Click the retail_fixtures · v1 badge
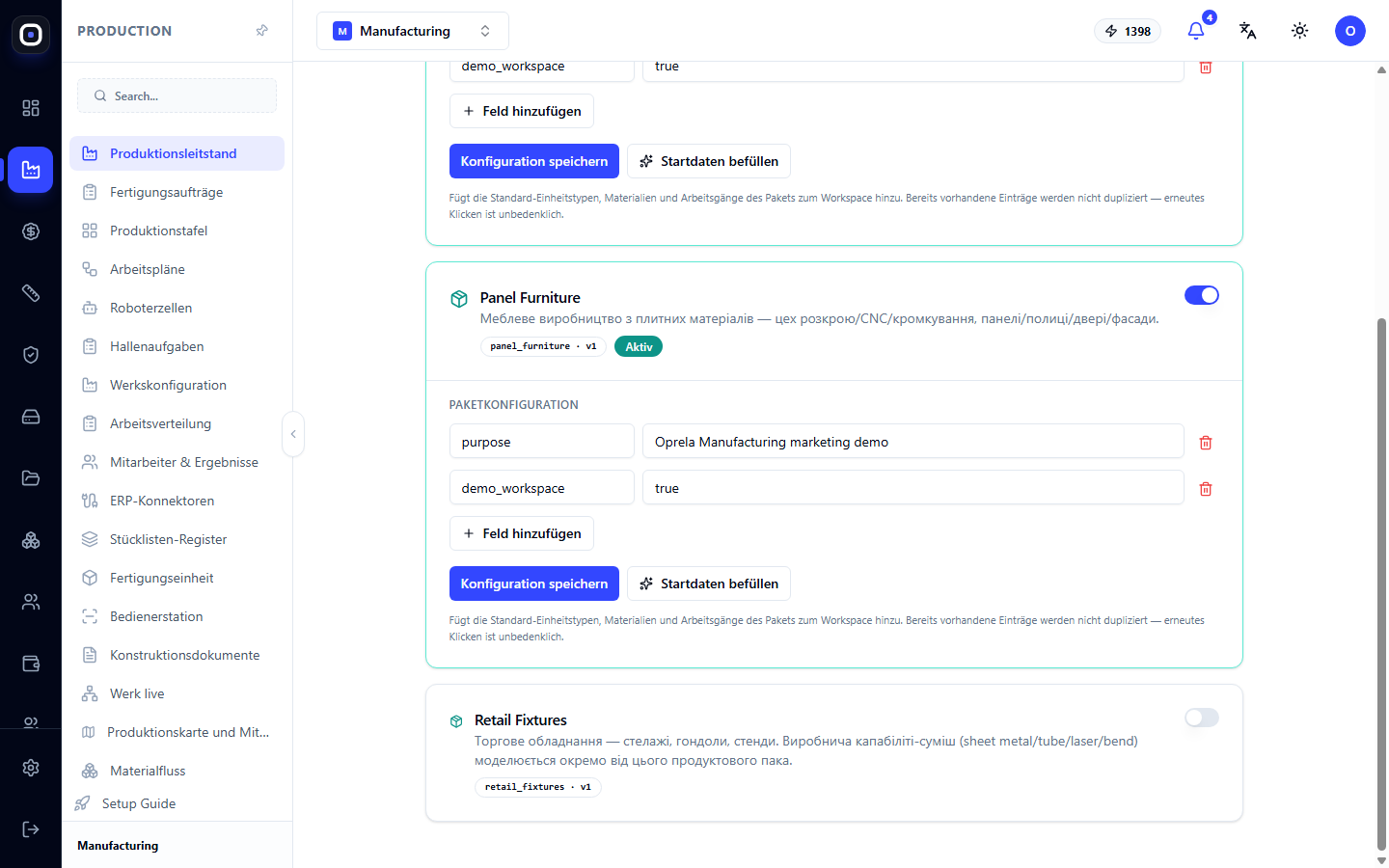The width and height of the screenshot is (1389, 868). [x=538, y=787]
